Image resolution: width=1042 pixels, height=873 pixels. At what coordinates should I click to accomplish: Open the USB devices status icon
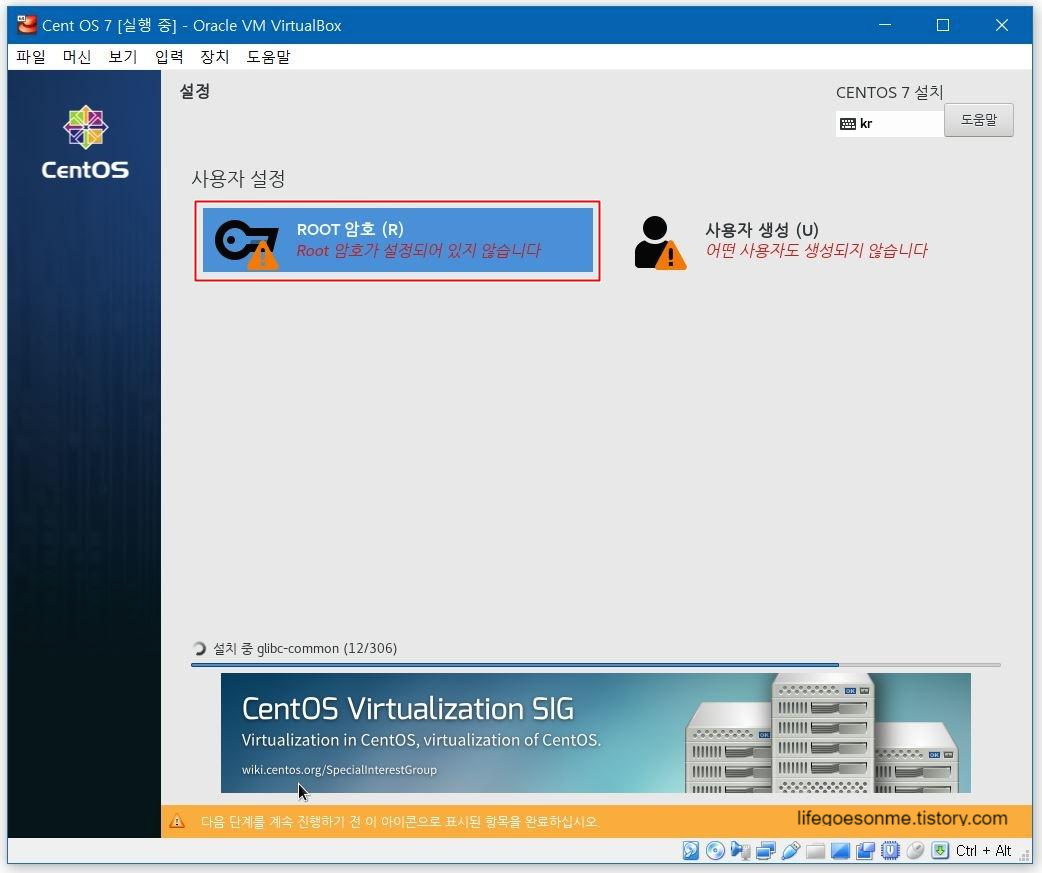coord(790,850)
